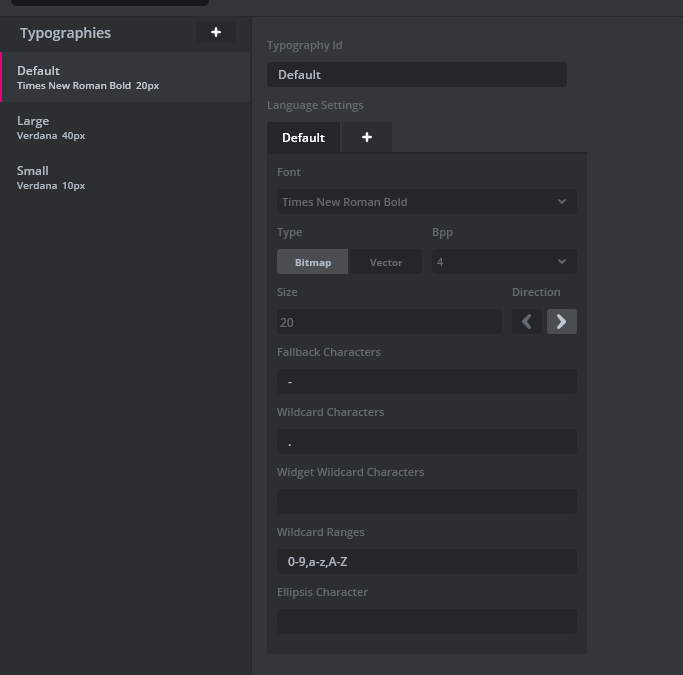This screenshot has width=683, height=675.
Task: Set direction to right arrow
Action: 561,321
